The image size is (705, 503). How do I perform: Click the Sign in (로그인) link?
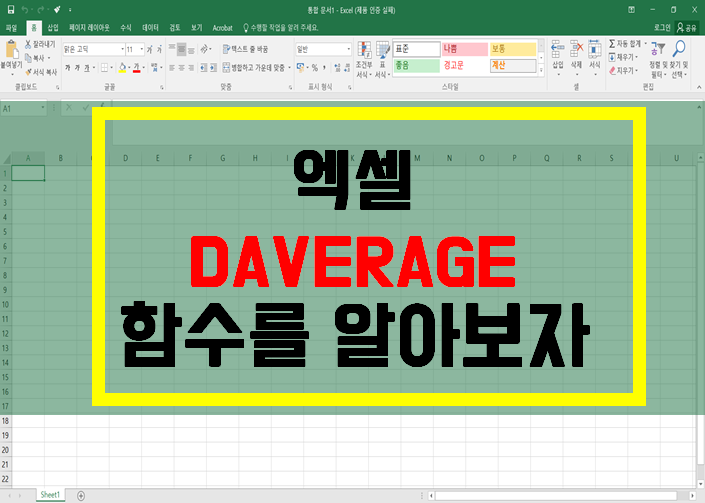click(x=662, y=28)
